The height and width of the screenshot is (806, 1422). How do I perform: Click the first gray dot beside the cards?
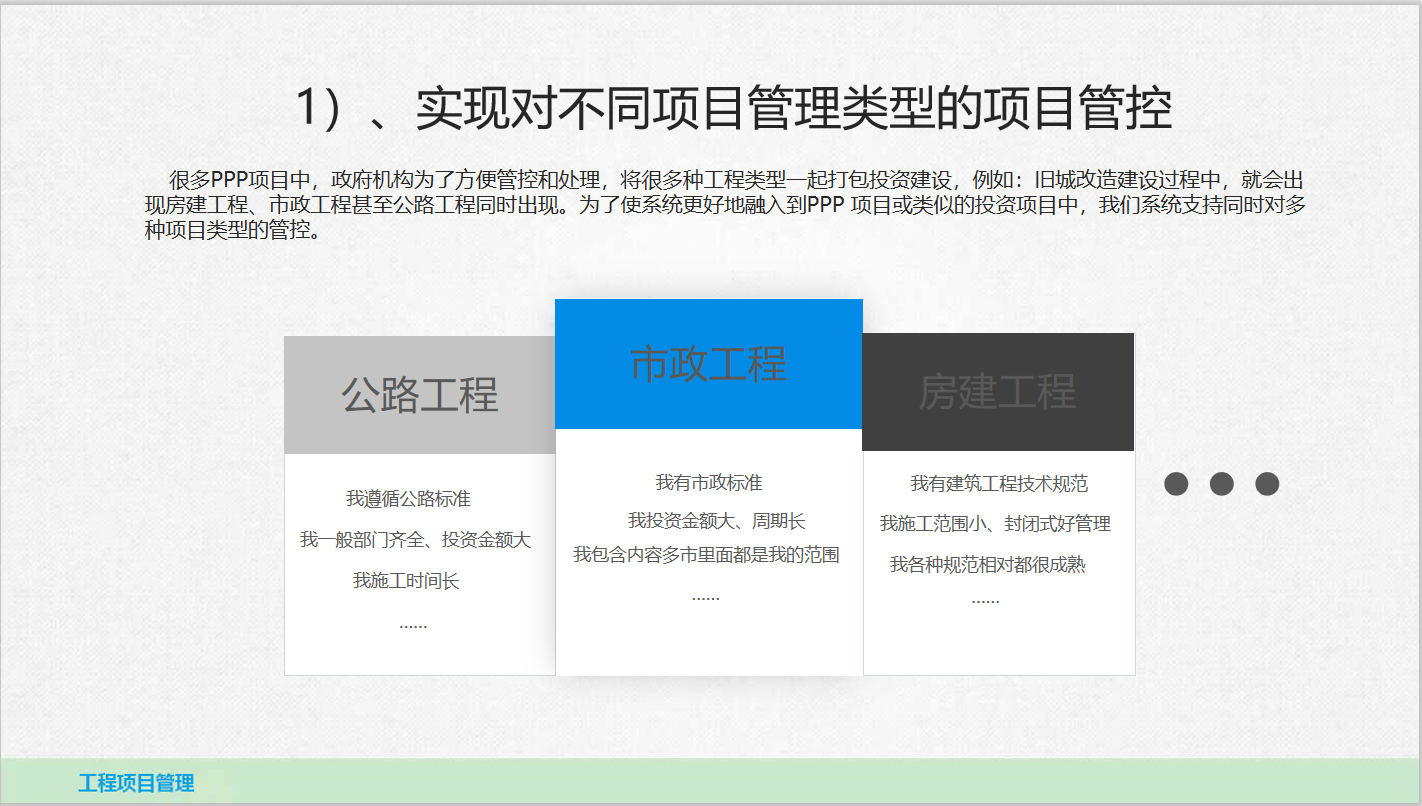click(1176, 484)
